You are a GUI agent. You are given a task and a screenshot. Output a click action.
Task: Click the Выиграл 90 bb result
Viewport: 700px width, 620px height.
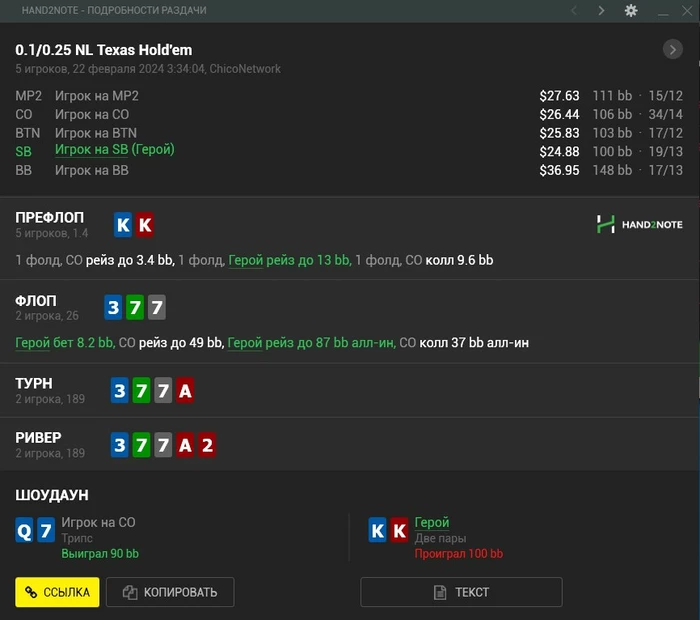pyautogui.click(x=100, y=553)
